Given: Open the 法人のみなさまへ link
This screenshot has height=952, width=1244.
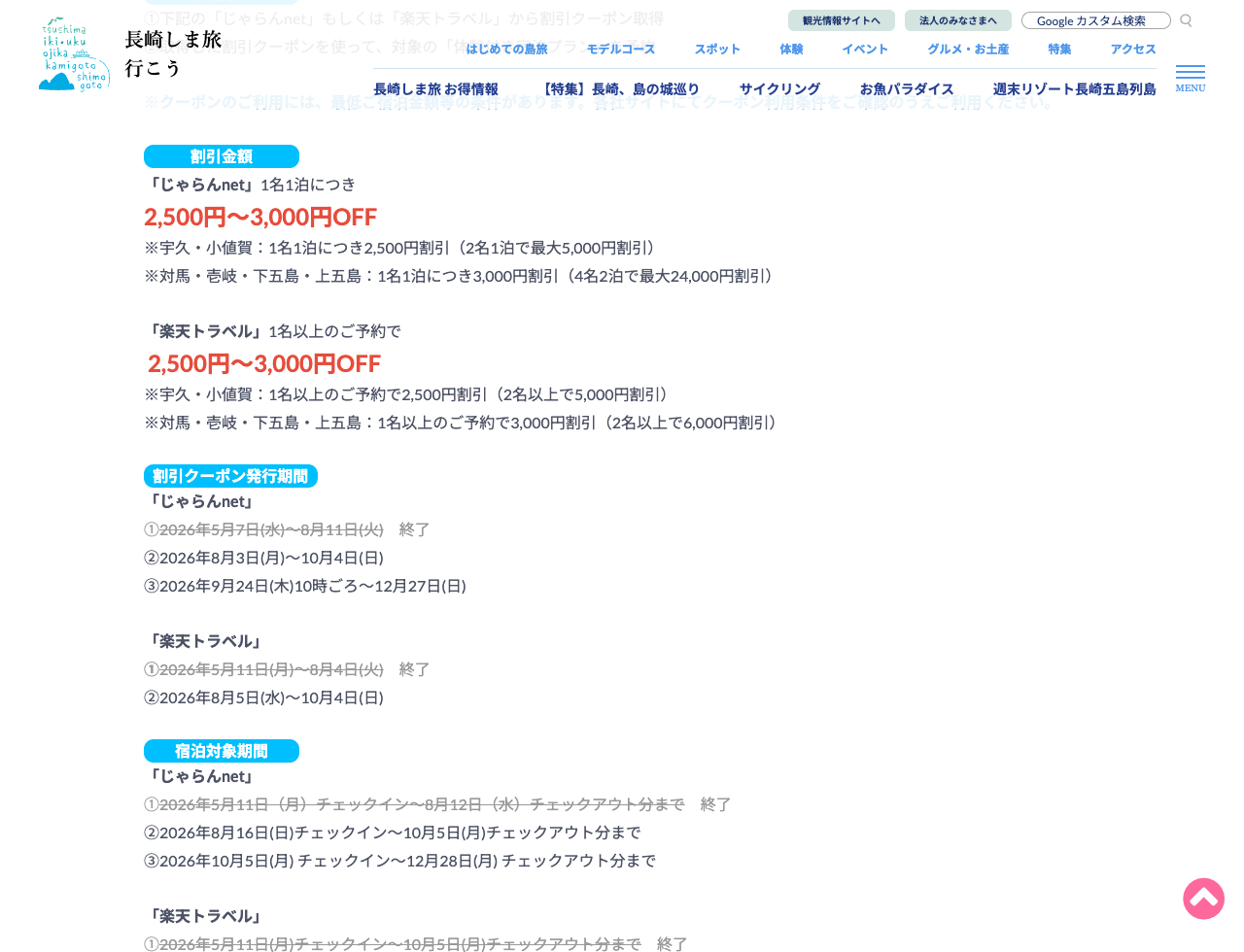Looking at the screenshot, I should click(958, 20).
